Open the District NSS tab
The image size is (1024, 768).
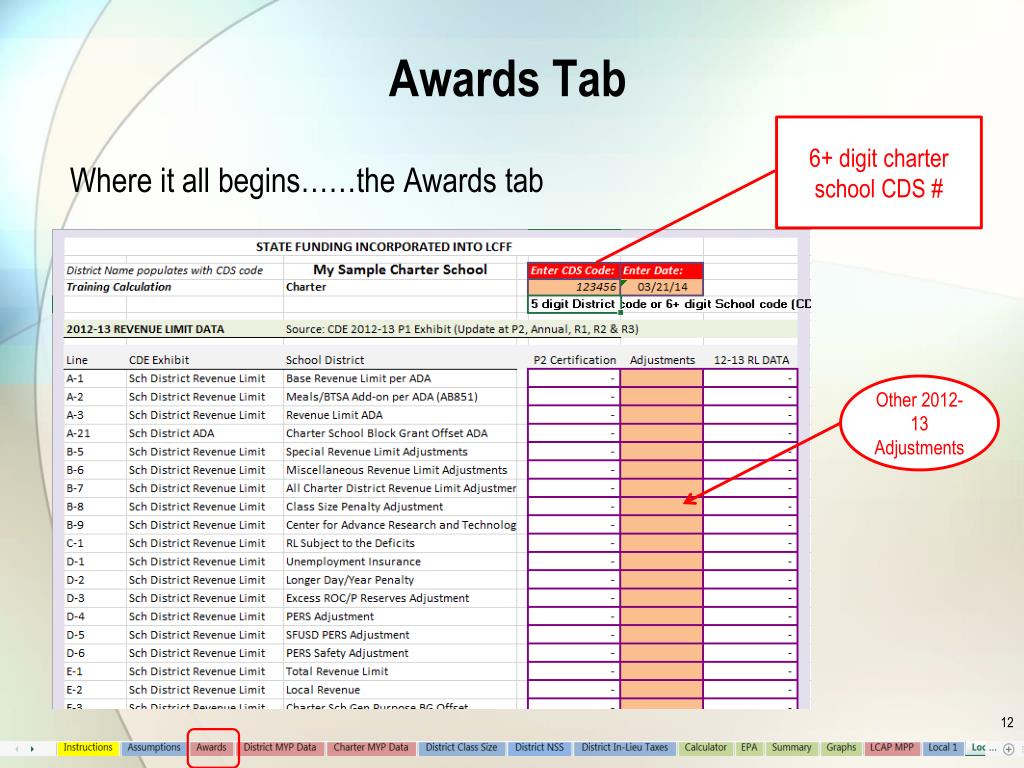[x=539, y=748]
